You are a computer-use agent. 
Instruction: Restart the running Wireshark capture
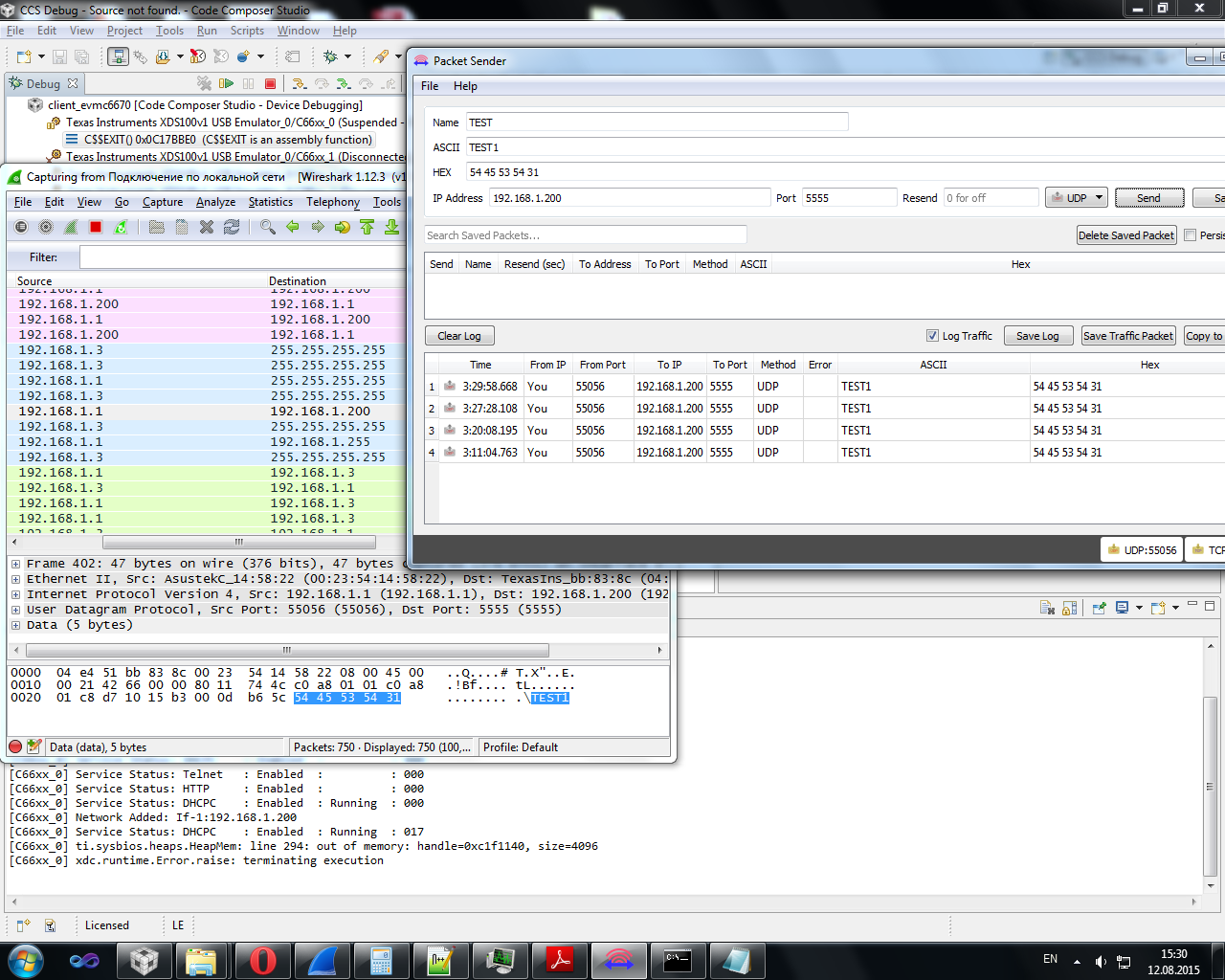(121, 227)
